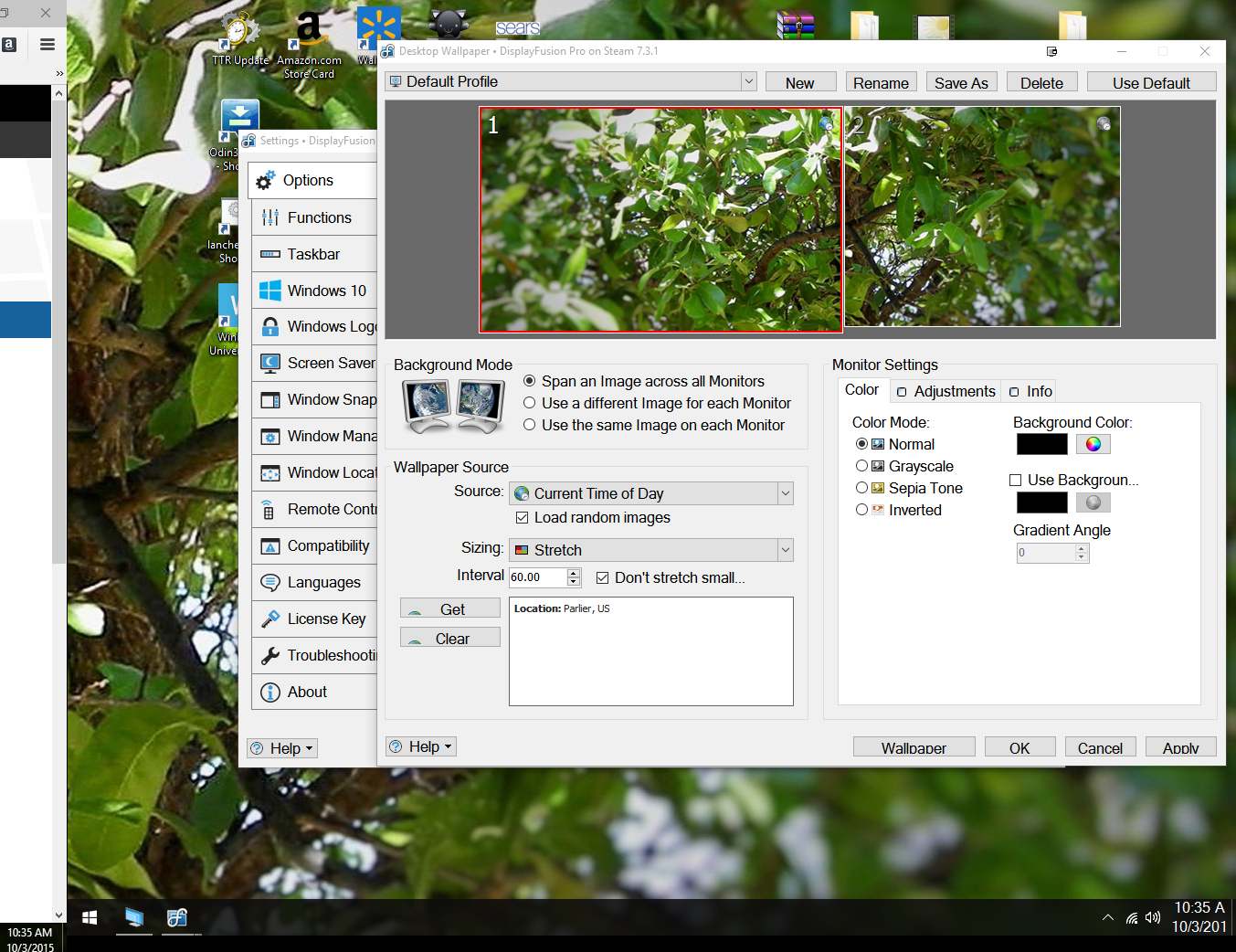Image resolution: width=1236 pixels, height=952 pixels.
Task: Click the About info icon
Action: click(270, 693)
